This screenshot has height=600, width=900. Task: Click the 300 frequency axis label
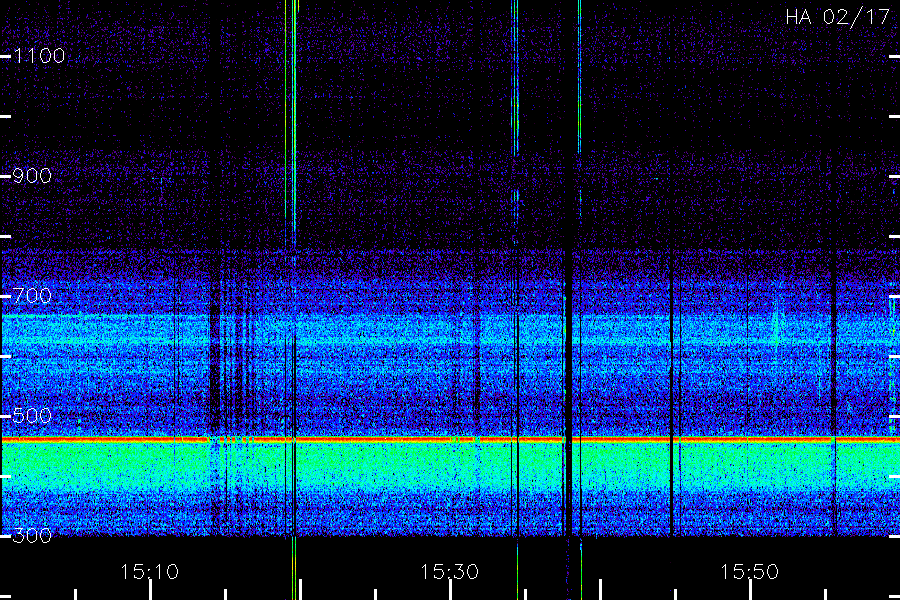[32, 536]
